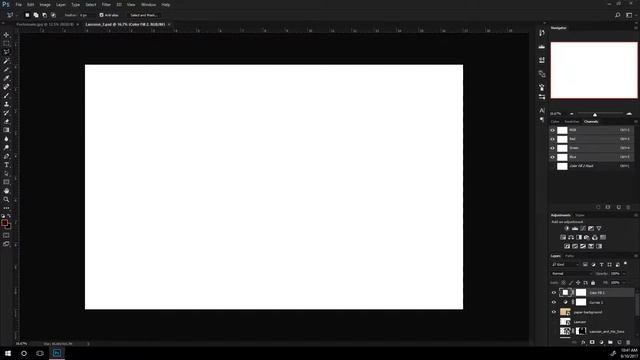Select the Move tool
This screenshot has width=640, height=360.
pyautogui.click(x=6, y=35)
